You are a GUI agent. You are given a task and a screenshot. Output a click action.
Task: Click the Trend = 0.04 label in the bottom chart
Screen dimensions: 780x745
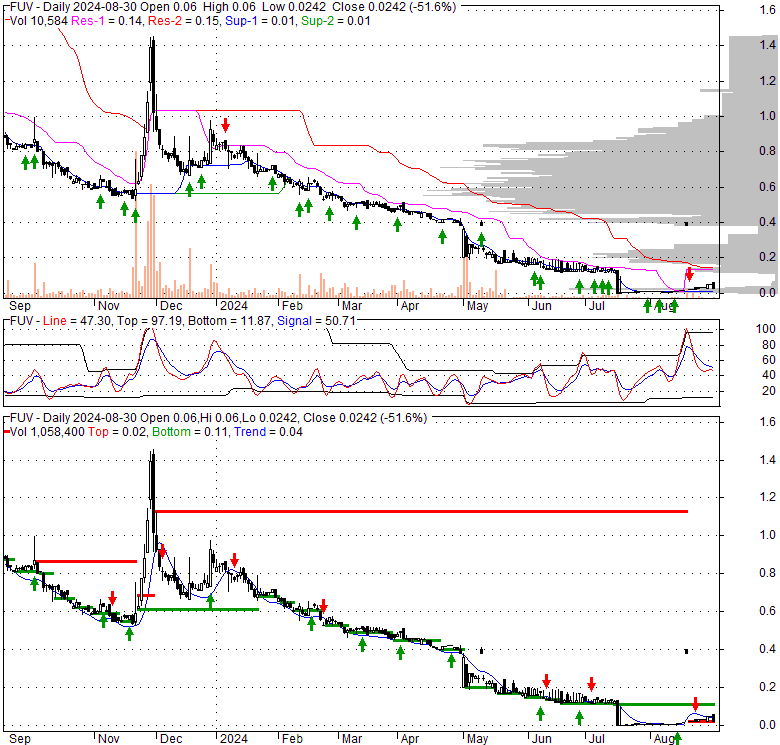coord(268,432)
